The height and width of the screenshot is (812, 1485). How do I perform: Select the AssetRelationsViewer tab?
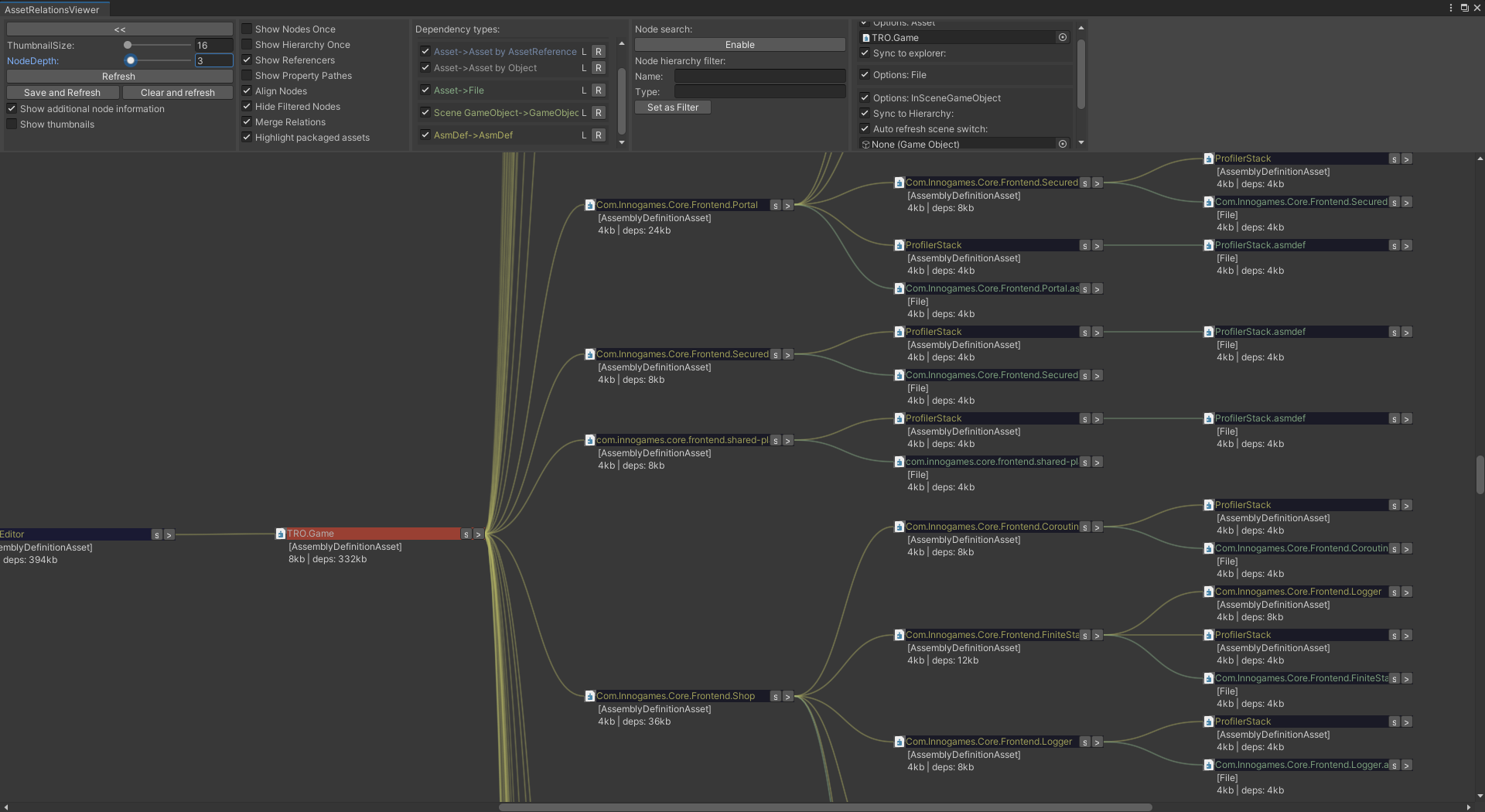tap(53, 9)
